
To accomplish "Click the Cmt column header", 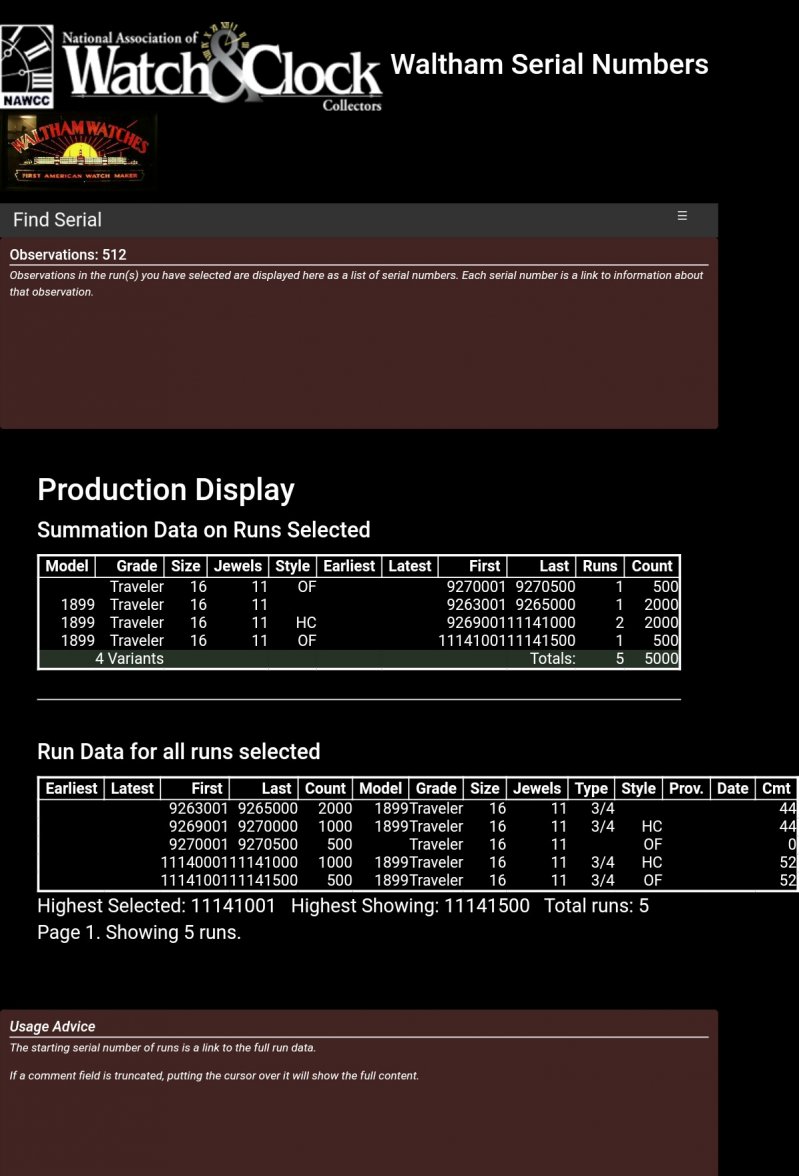I will point(776,788).
